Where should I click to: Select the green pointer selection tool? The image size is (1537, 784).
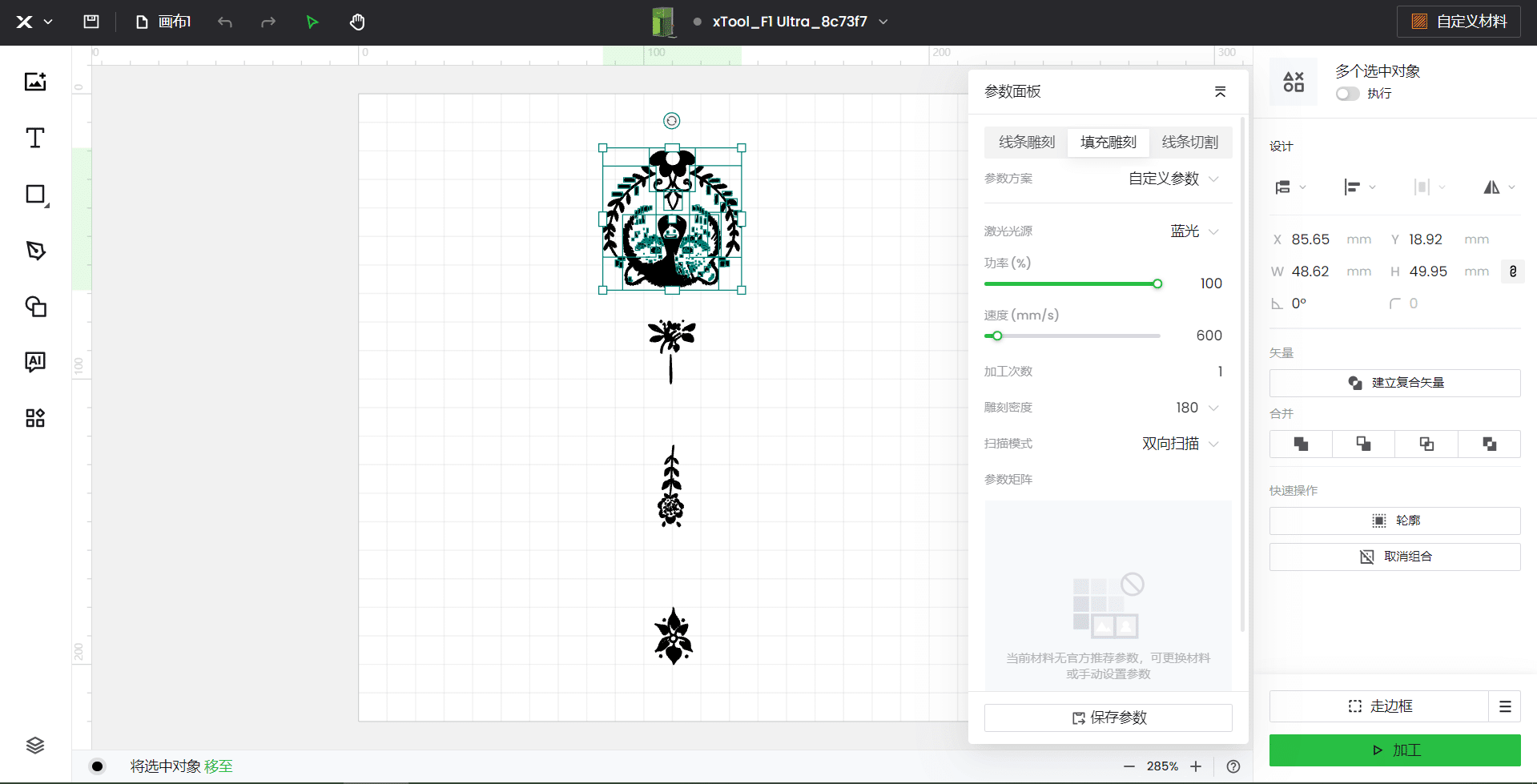click(312, 22)
